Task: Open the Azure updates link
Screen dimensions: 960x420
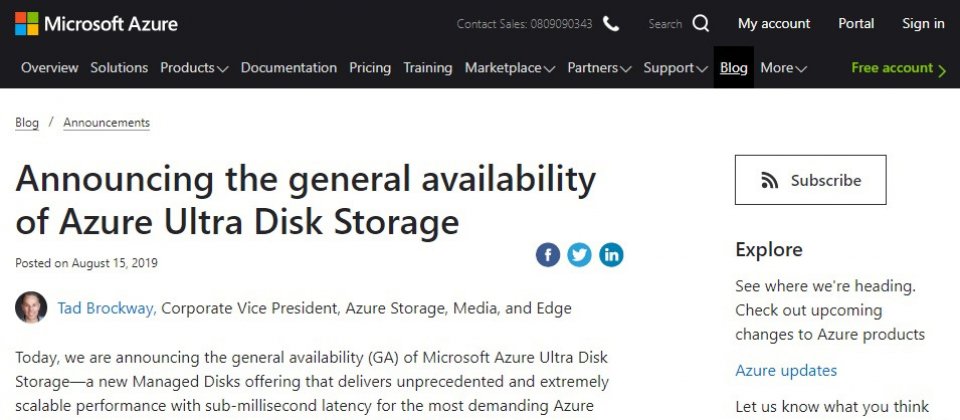Action: pyautogui.click(x=786, y=371)
